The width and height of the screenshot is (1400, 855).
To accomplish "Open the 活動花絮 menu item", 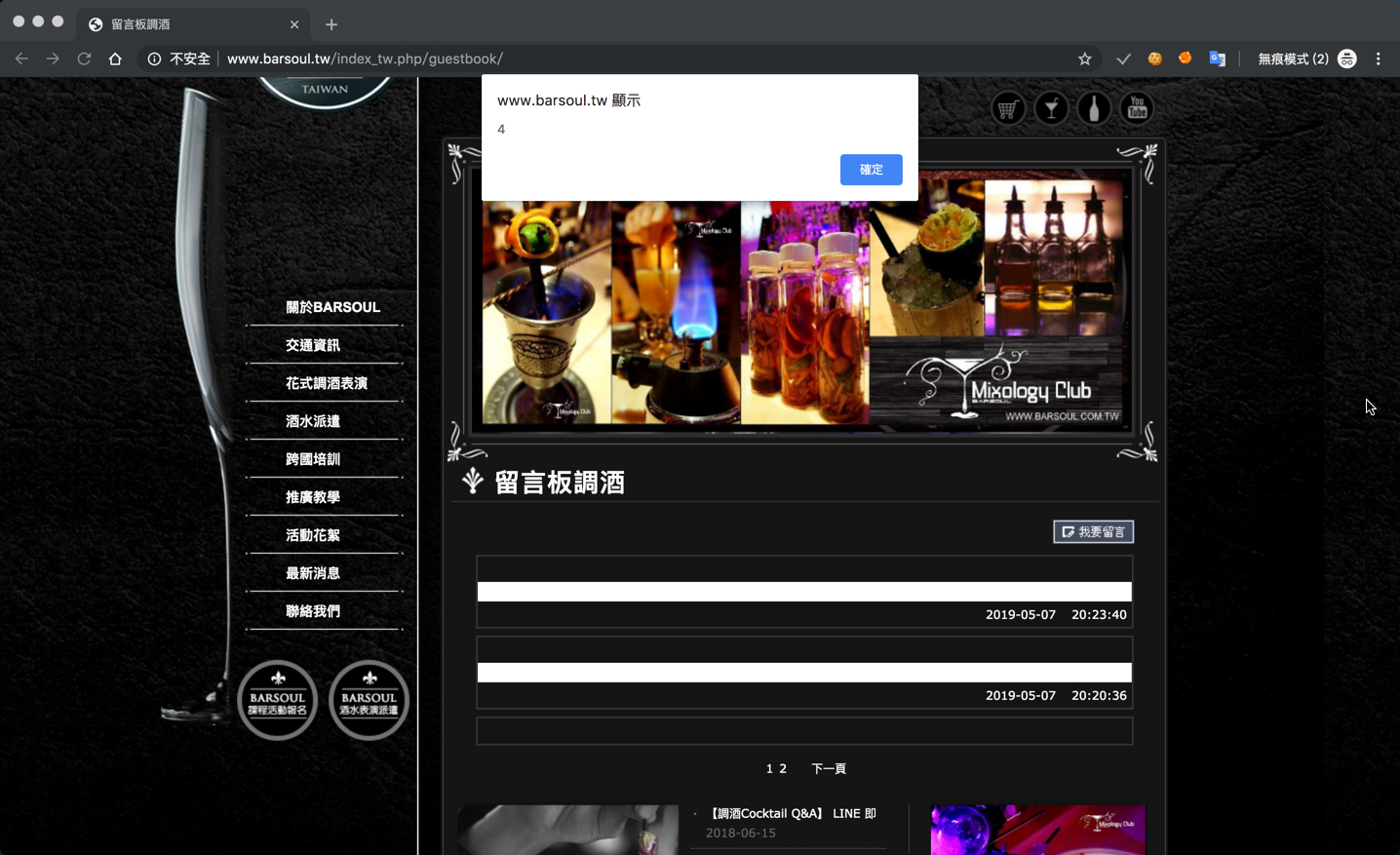I will pyautogui.click(x=313, y=535).
